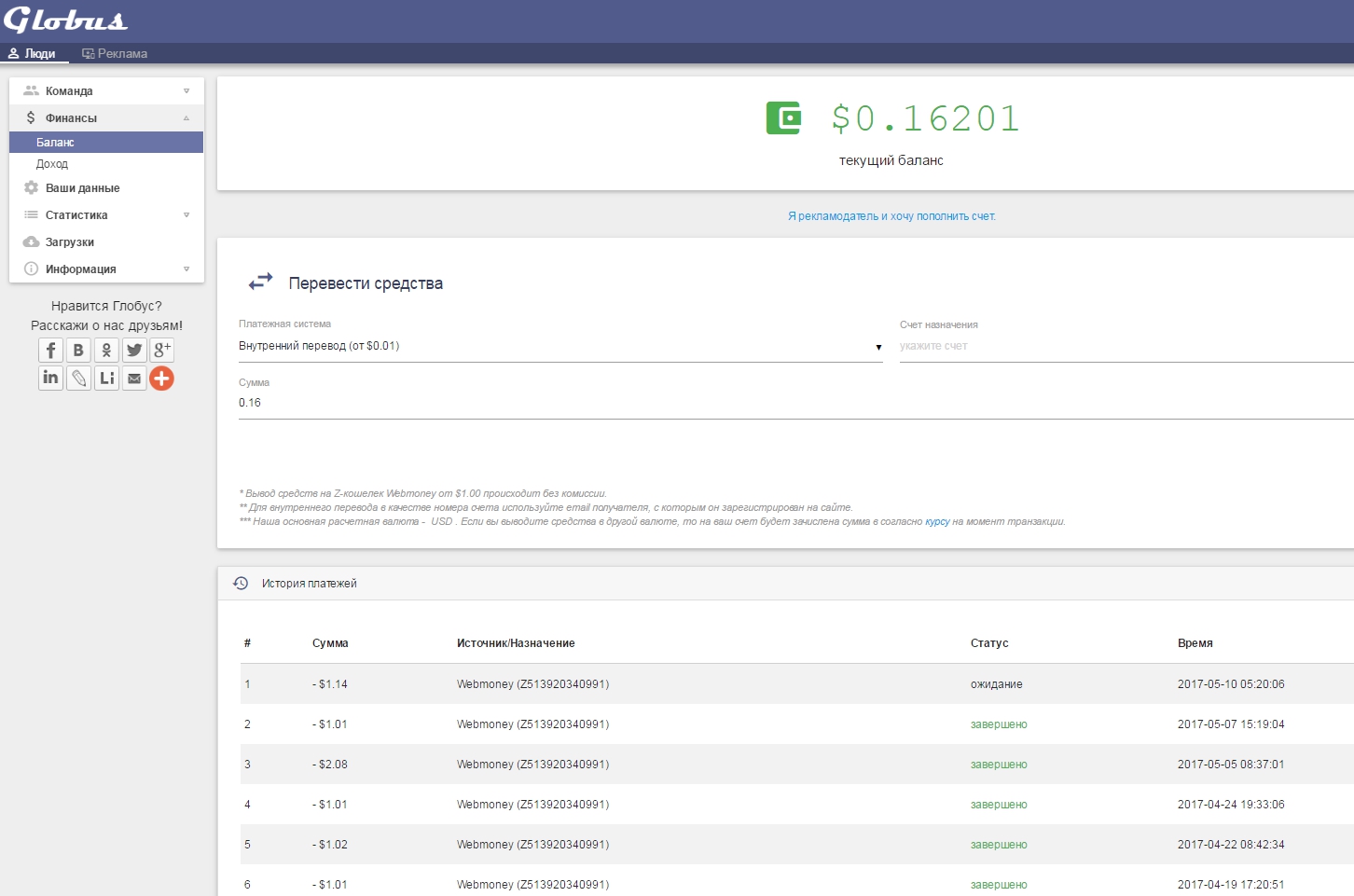Collapse the Финансы menu arrow
This screenshot has width=1354, height=896.
coord(187,117)
